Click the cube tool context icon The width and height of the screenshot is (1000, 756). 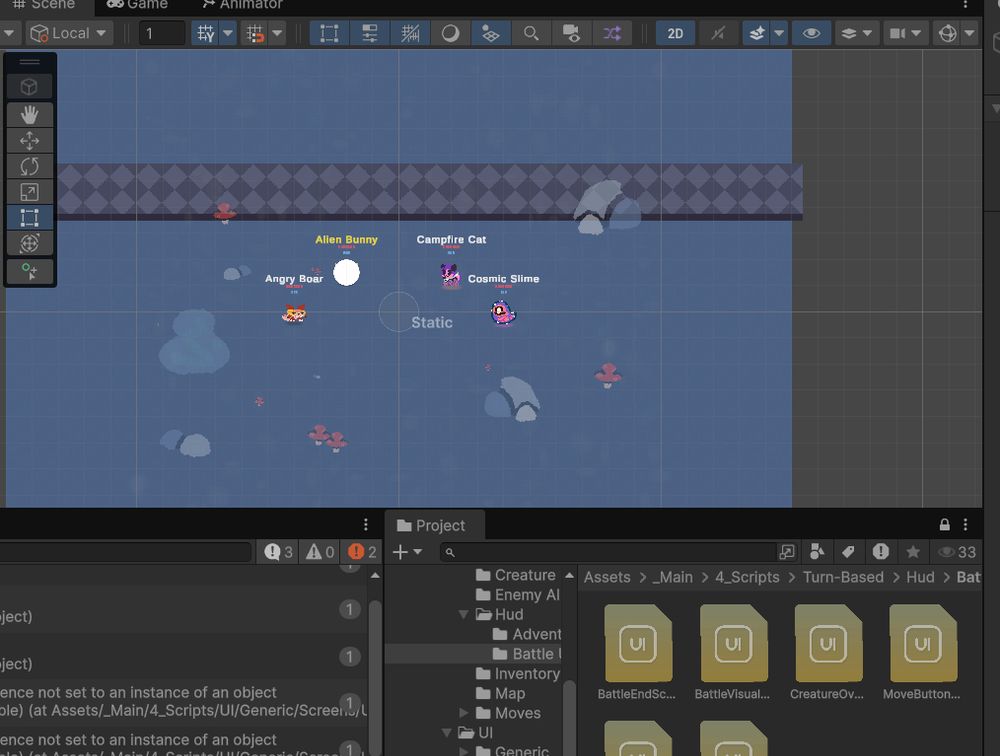point(29,87)
